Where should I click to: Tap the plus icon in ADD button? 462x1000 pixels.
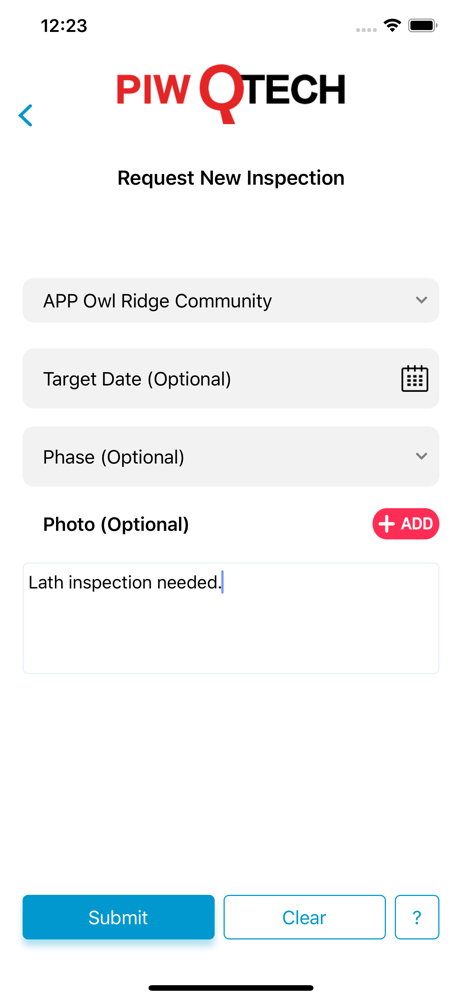coord(387,524)
